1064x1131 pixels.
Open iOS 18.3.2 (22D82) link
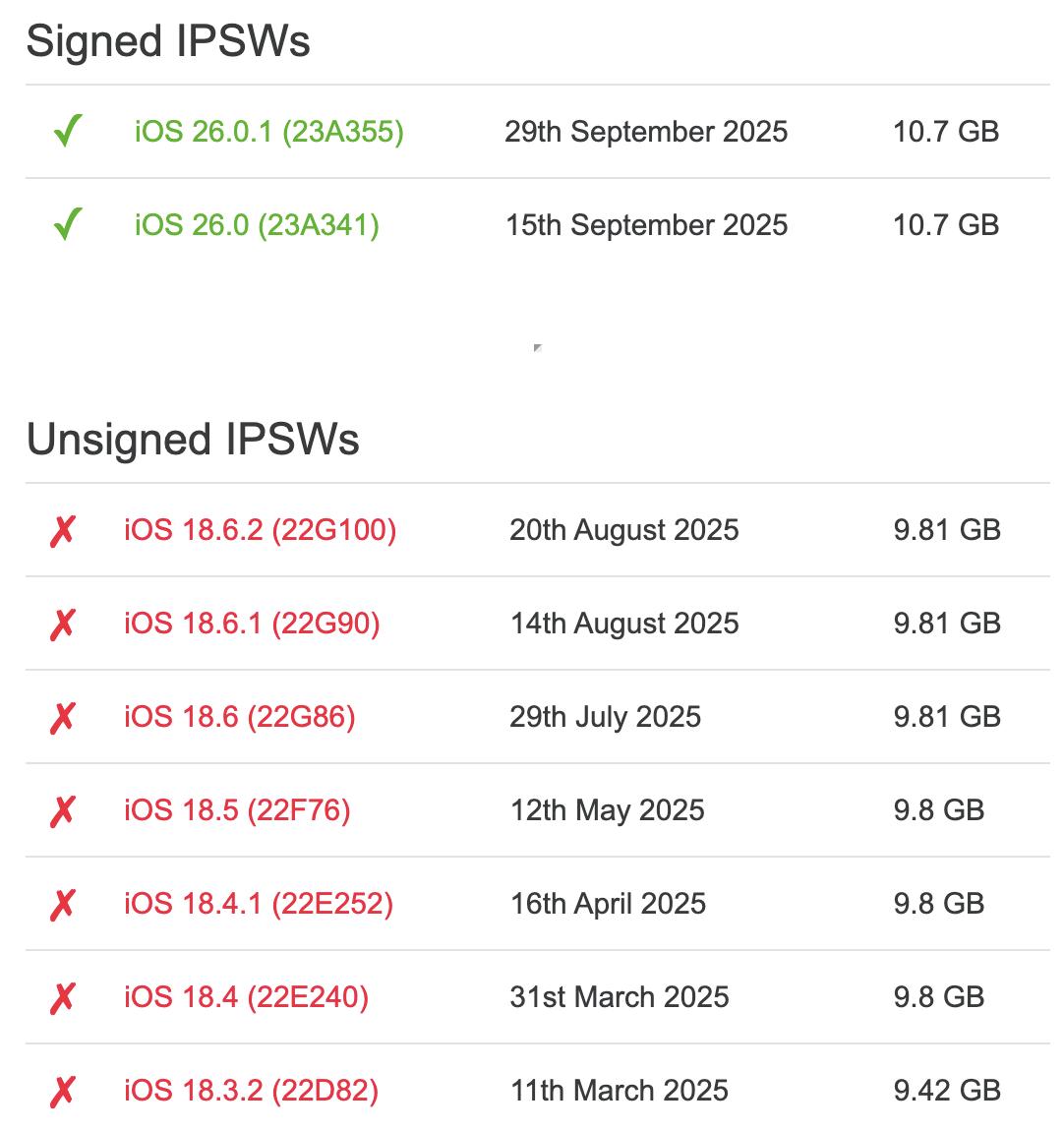(251, 1091)
